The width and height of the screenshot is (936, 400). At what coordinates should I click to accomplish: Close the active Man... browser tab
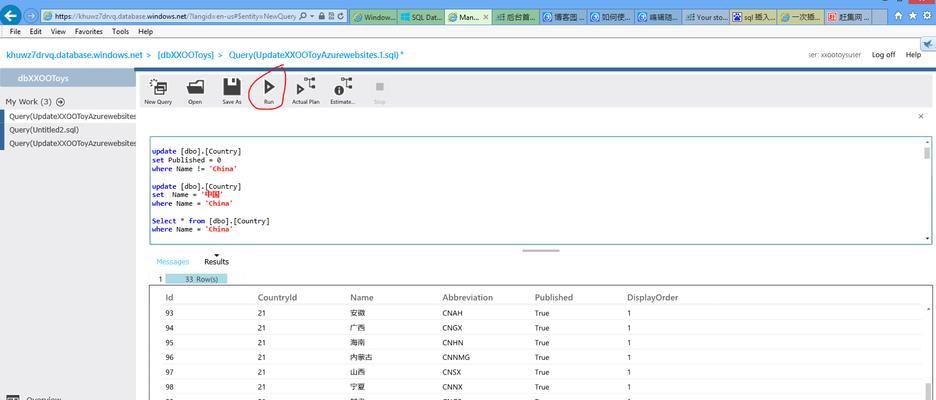485,17
